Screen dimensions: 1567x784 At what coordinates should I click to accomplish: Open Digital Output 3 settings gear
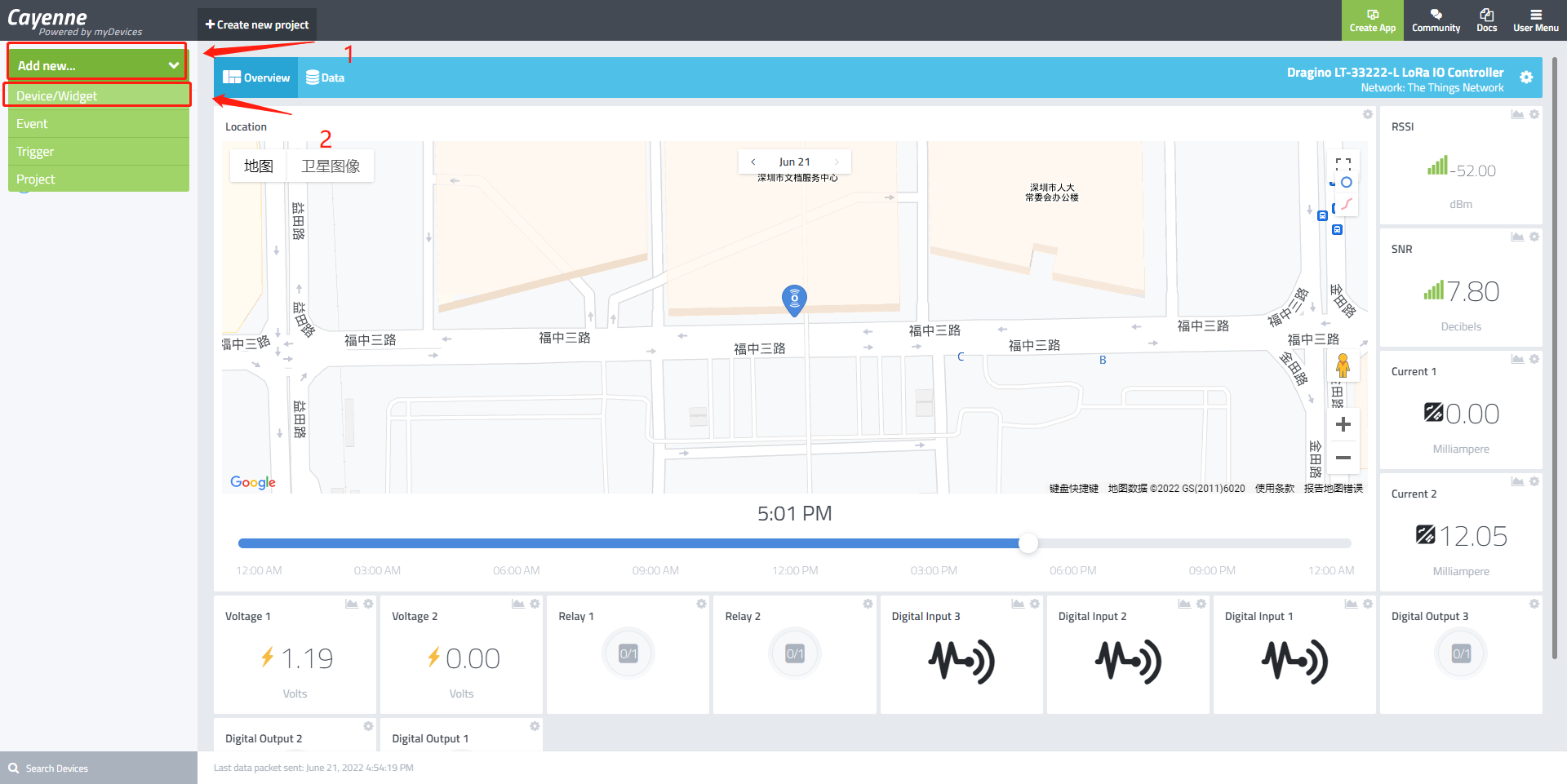1534,604
